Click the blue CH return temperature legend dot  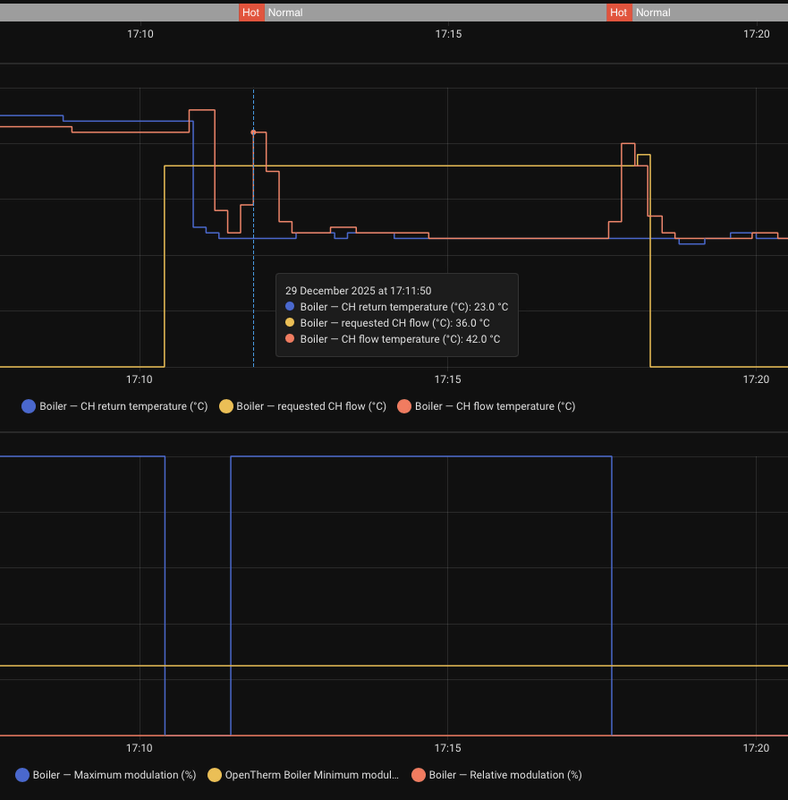tap(28, 407)
